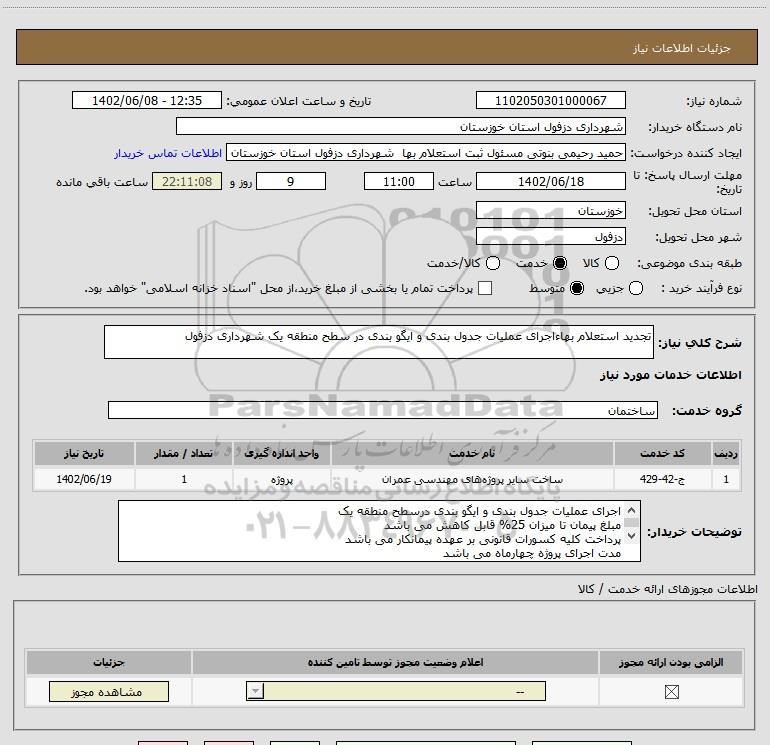Click request creator field حمید رحیمی

426,153
